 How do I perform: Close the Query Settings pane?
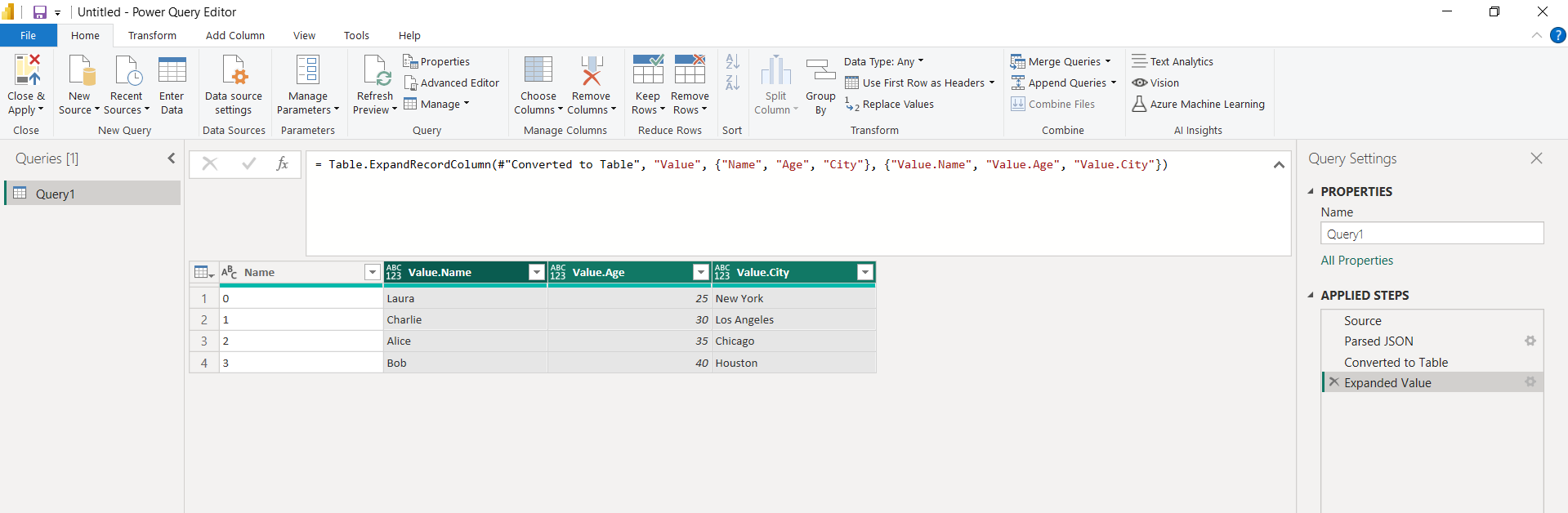click(1536, 158)
